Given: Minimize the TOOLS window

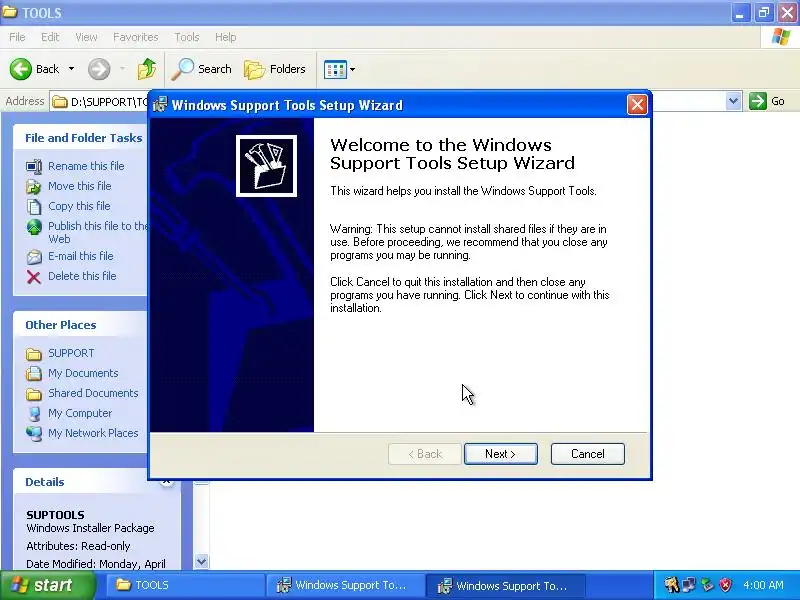Looking at the screenshot, I should [740, 12].
